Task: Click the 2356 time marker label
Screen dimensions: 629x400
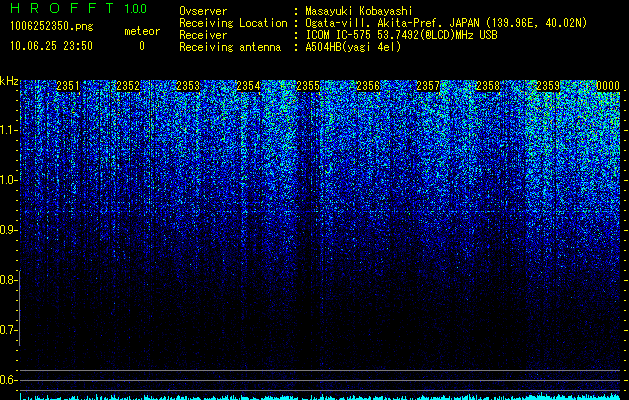Action: (368, 86)
